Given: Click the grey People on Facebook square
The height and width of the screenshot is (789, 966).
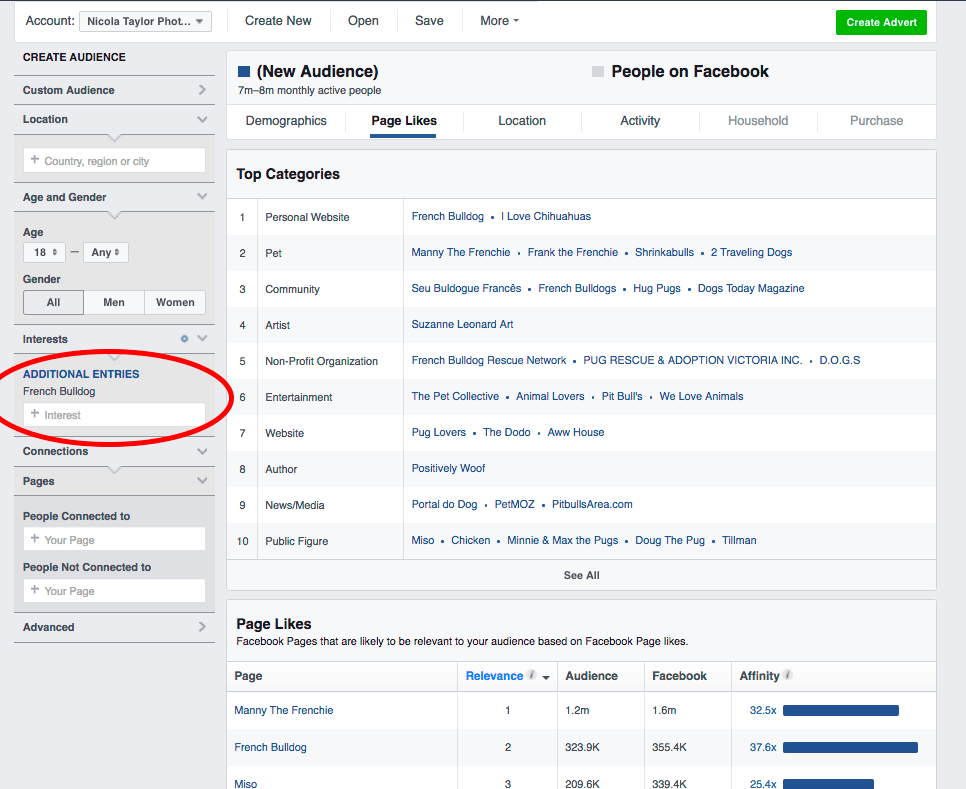Looking at the screenshot, I should point(598,71).
